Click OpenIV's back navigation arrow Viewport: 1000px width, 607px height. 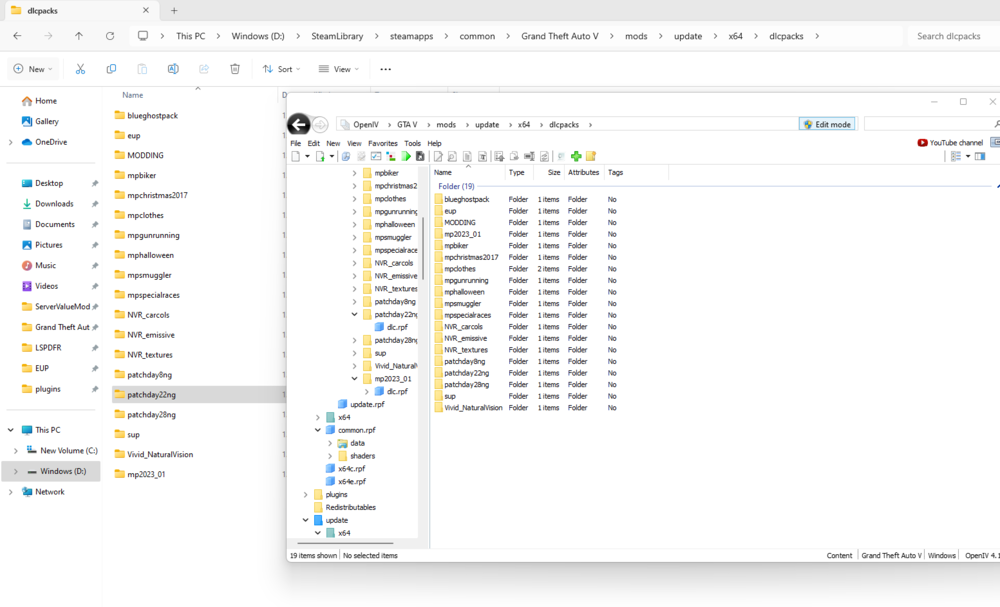coord(299,124)
